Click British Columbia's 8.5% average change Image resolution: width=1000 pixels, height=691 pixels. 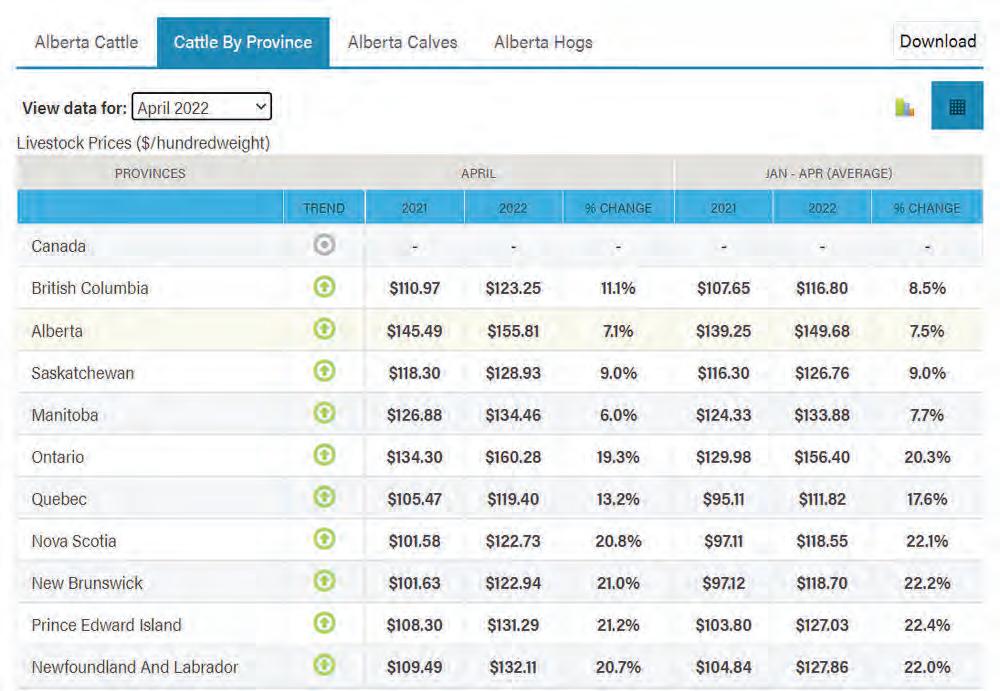point(927,288)
